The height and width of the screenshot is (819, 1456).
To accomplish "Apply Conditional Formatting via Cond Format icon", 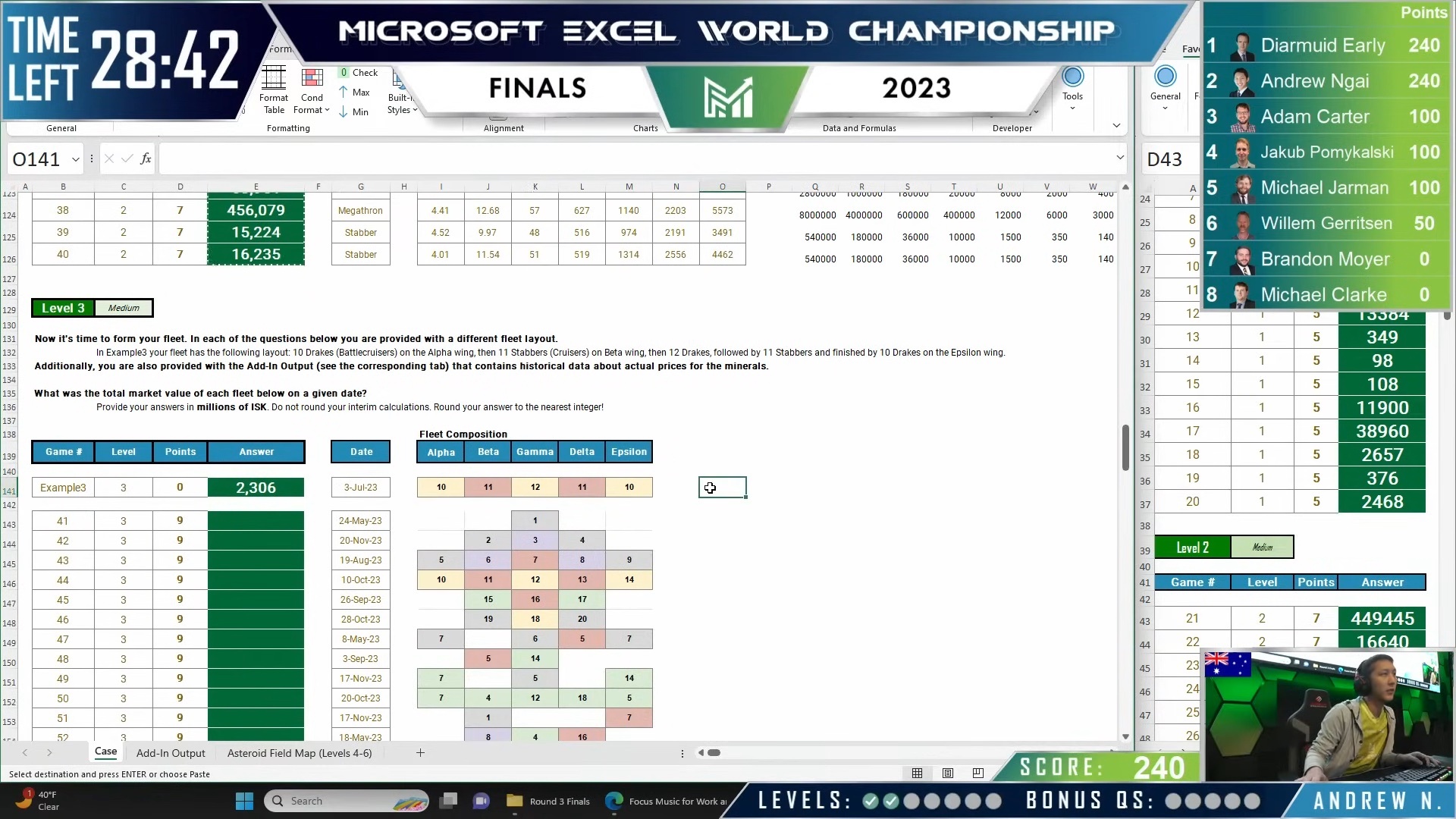I will tap(312, 89).
